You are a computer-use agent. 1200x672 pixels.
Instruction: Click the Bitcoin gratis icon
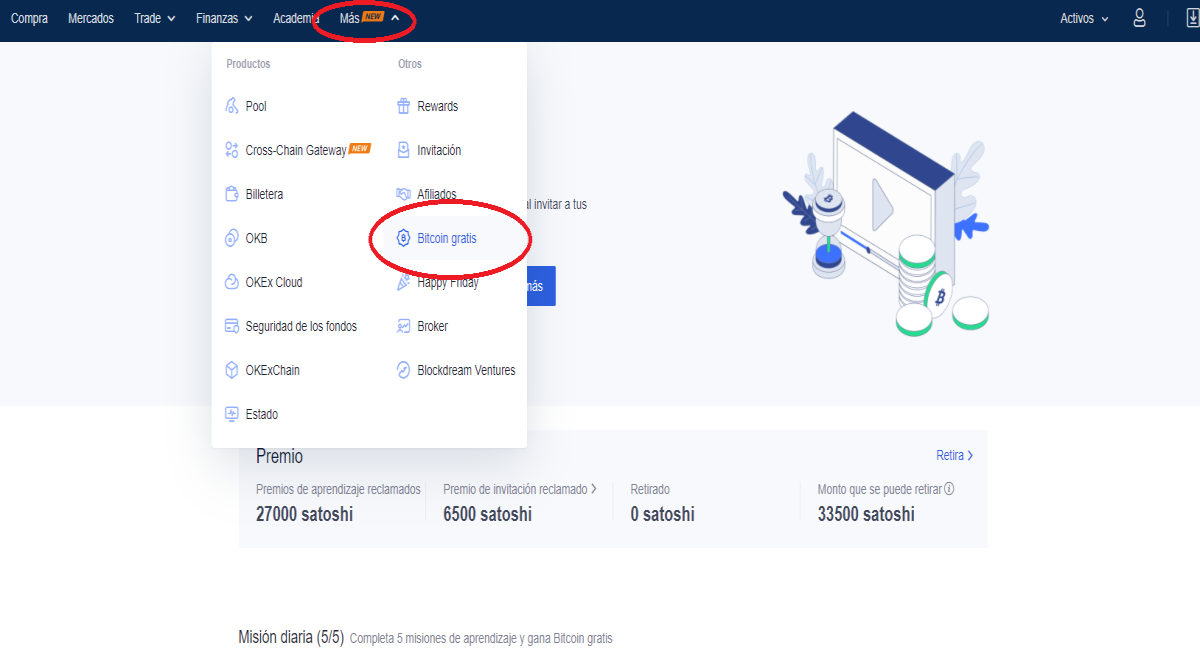click(404, 238)
